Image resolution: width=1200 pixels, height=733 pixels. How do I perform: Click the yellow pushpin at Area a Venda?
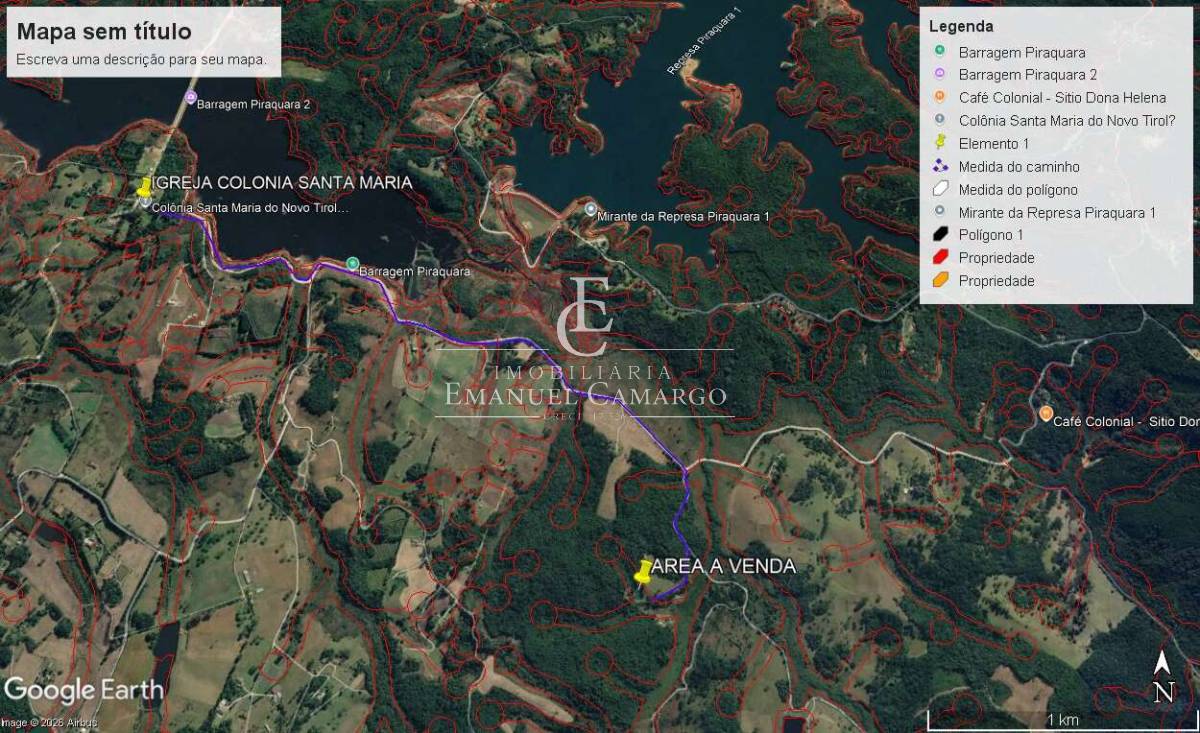tap(643, 571)
